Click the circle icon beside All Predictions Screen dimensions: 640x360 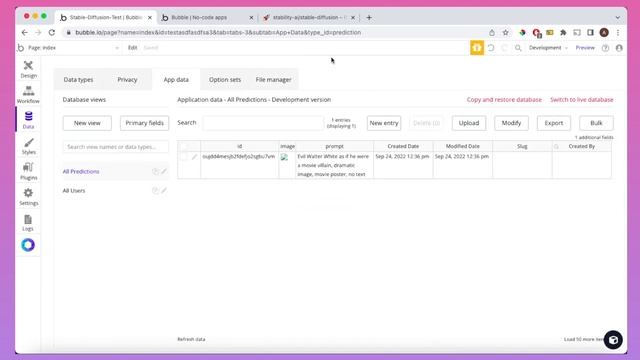(155, 171)
